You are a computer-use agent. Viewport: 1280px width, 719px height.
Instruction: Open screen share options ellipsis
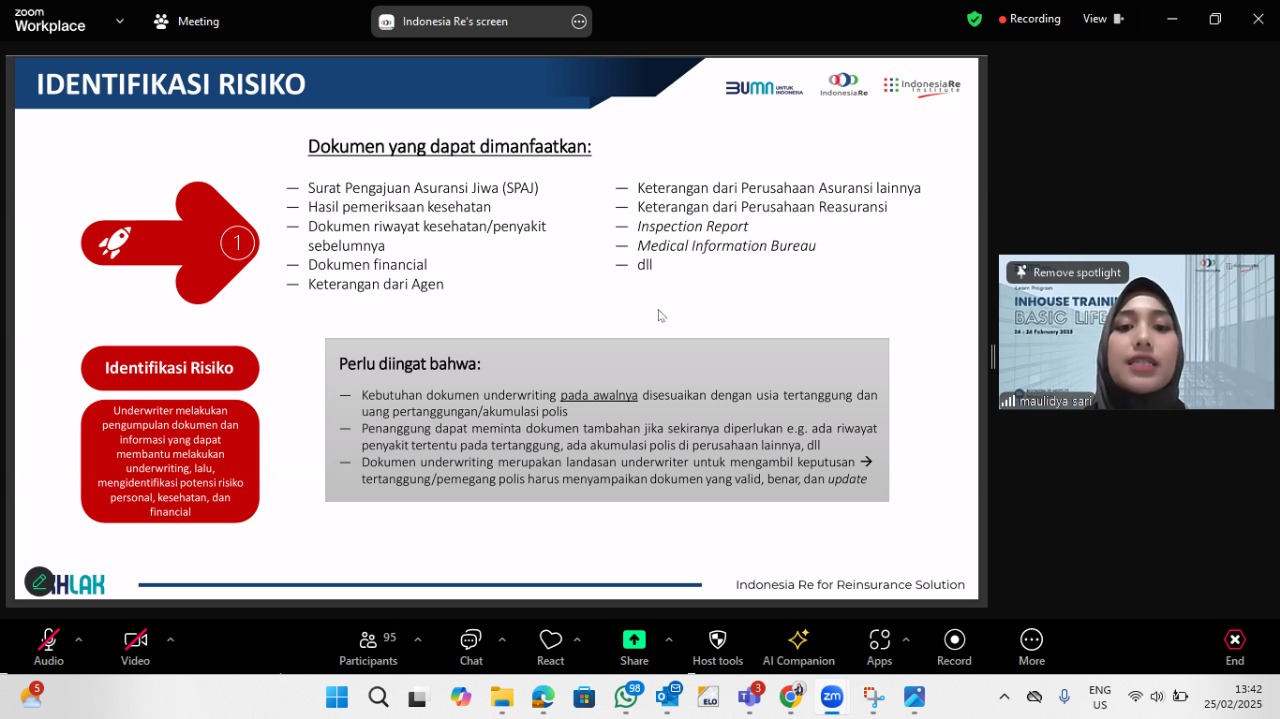[579, 21]
